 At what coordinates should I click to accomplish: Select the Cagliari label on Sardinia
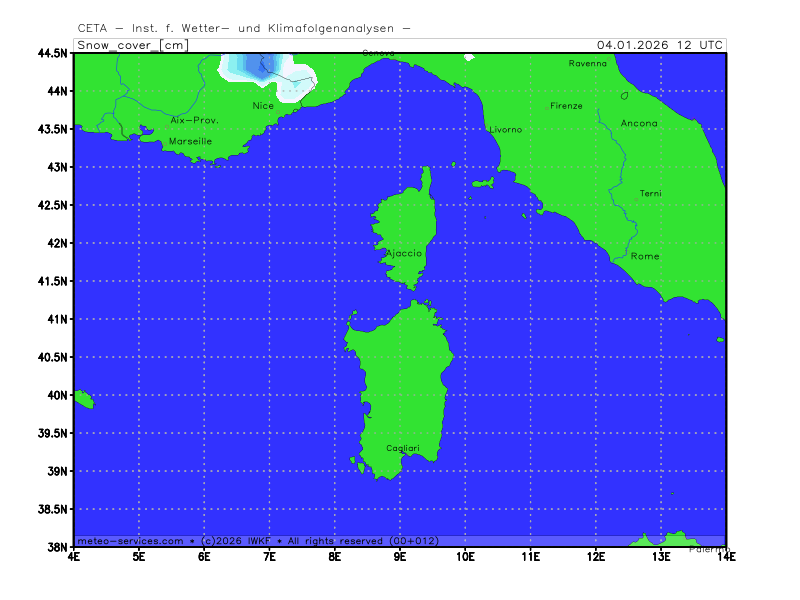(x=403, y=448)
